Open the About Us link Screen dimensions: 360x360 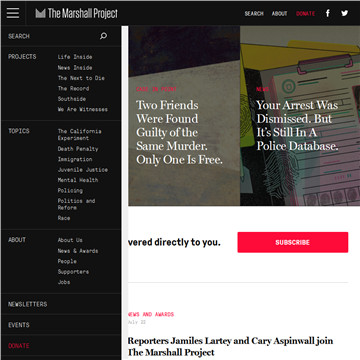coord(70,240)
